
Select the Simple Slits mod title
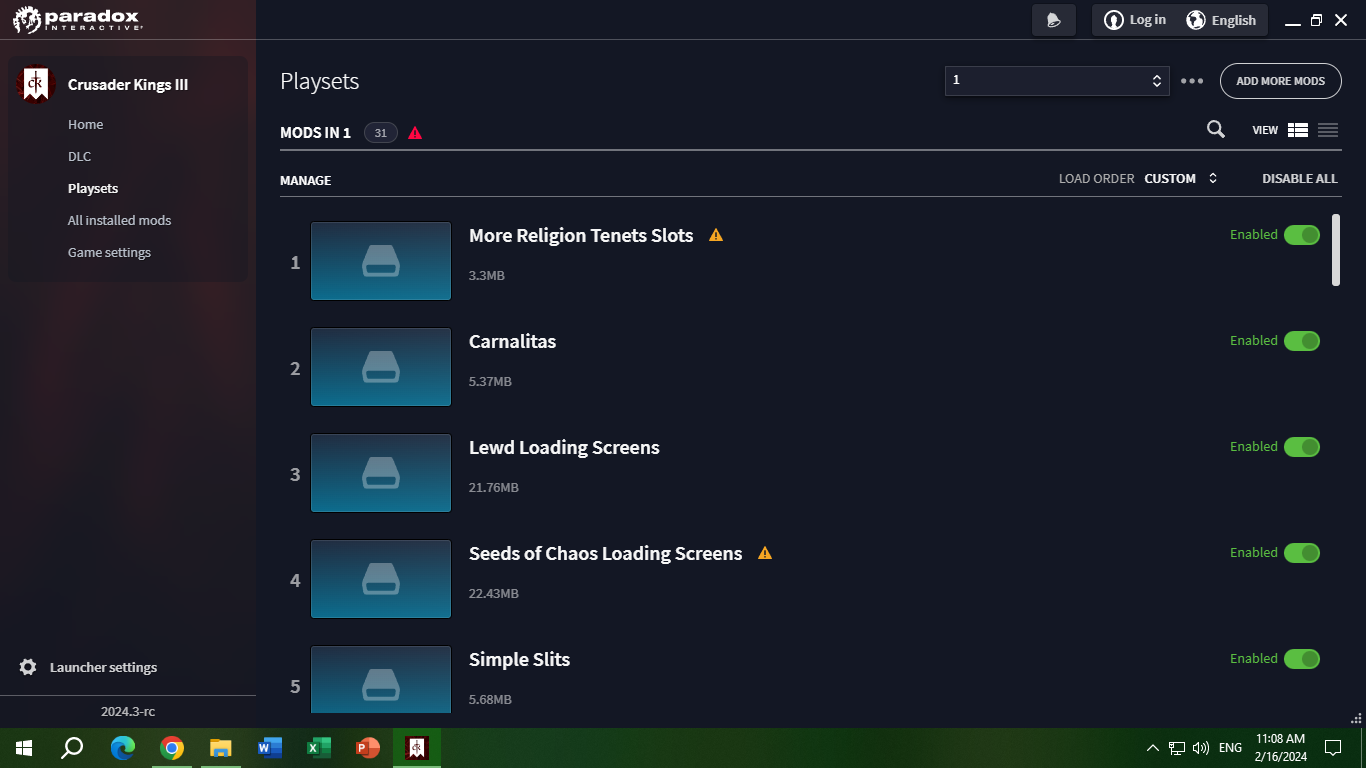pos(519,660)
